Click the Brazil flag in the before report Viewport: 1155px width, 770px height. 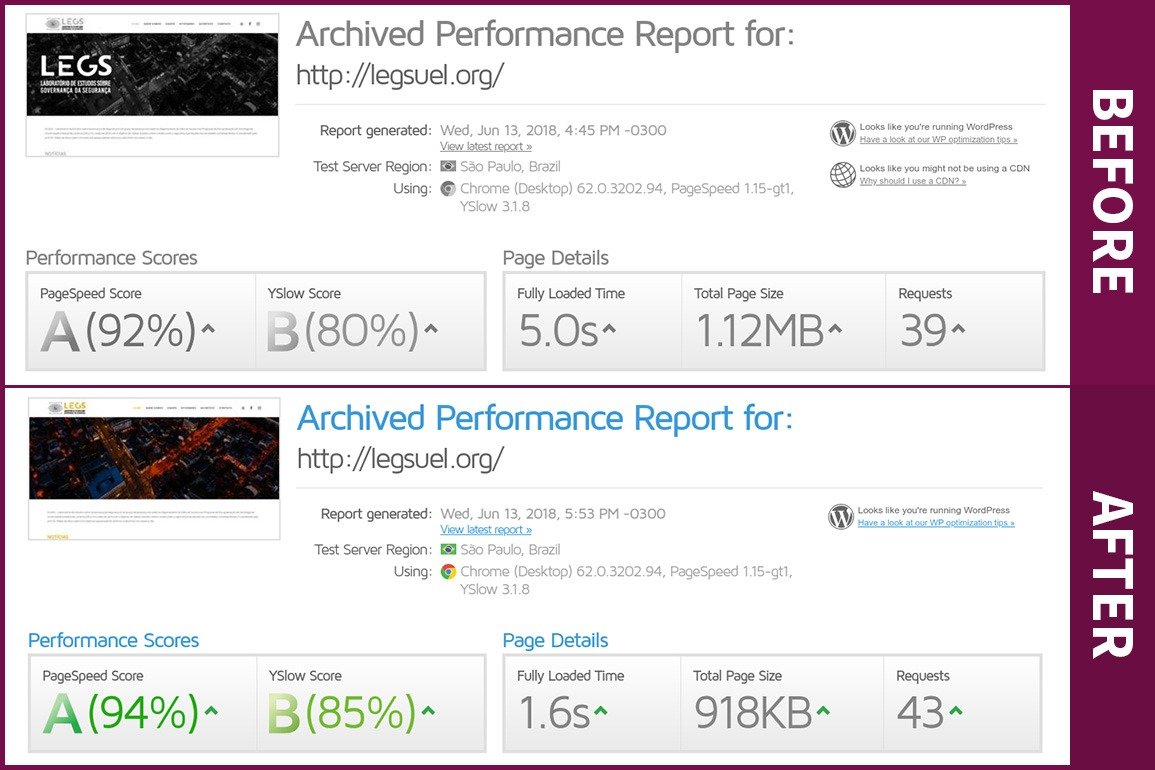(448, 166)
